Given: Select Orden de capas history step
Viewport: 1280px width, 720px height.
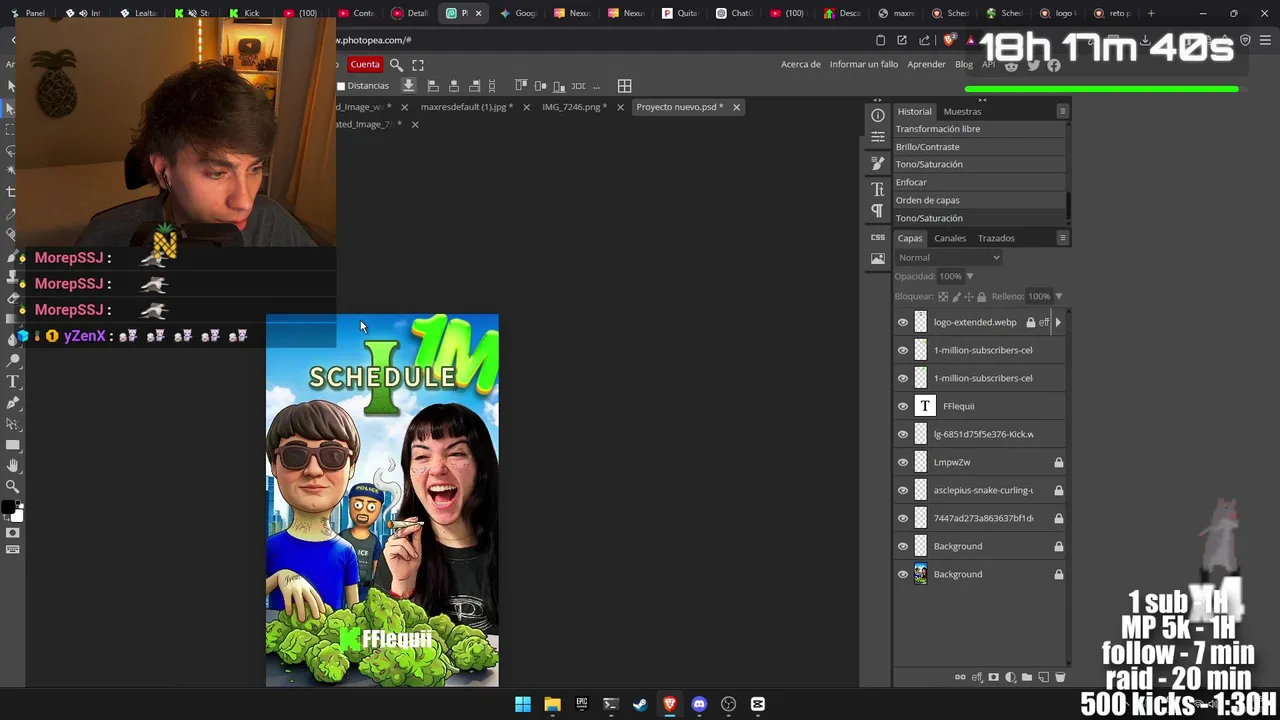Looking at the screenshot, I should point(980,200).
